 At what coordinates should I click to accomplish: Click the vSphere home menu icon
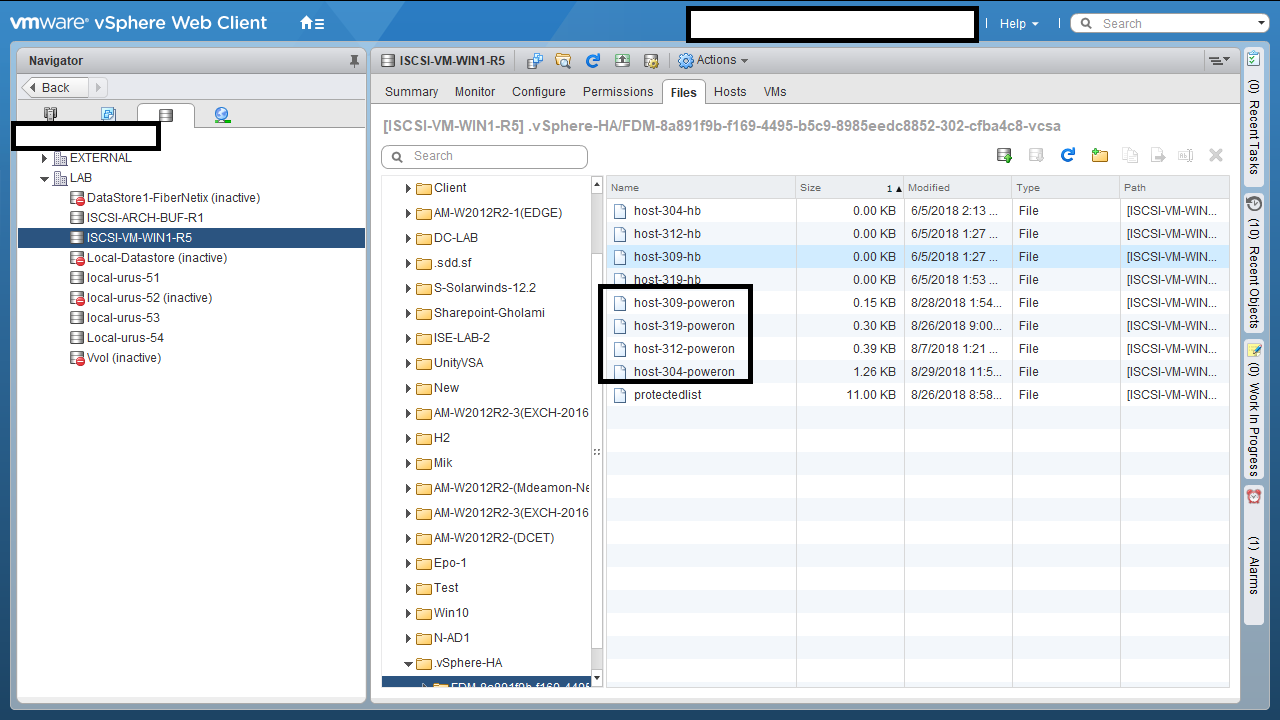312,23
